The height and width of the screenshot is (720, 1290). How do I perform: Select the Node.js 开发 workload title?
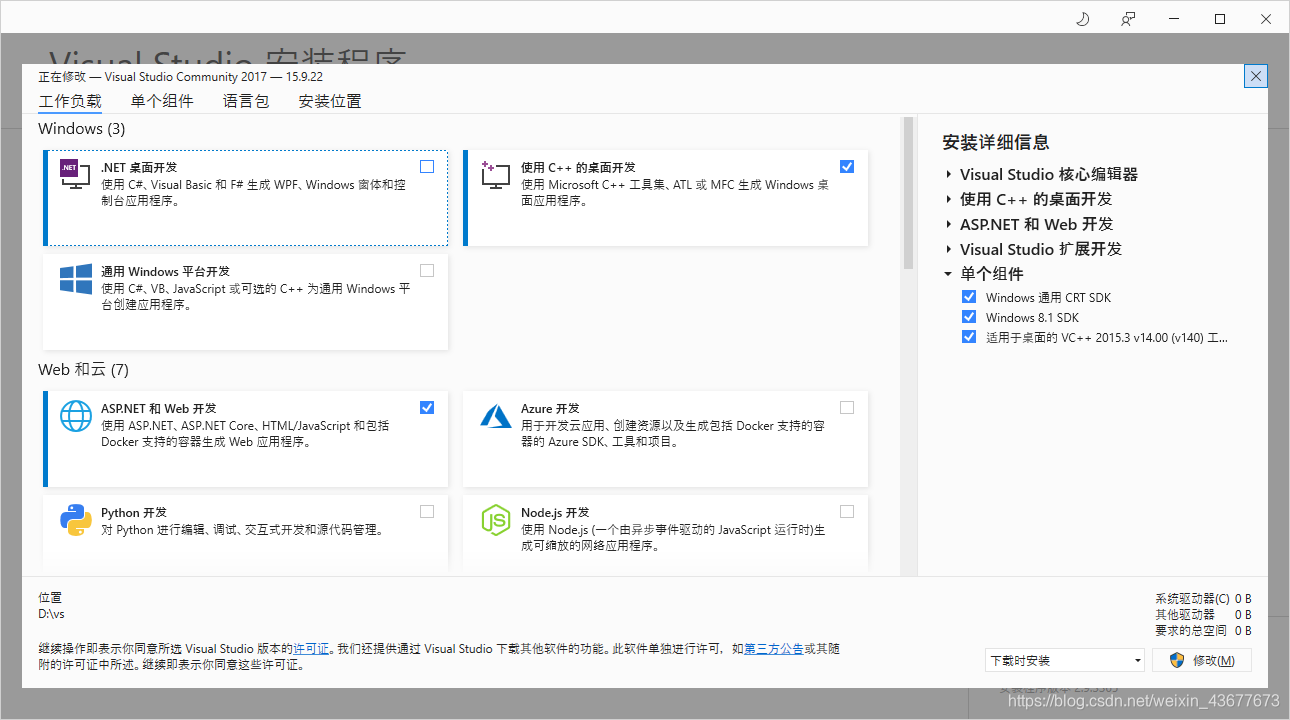pos(555,513)
